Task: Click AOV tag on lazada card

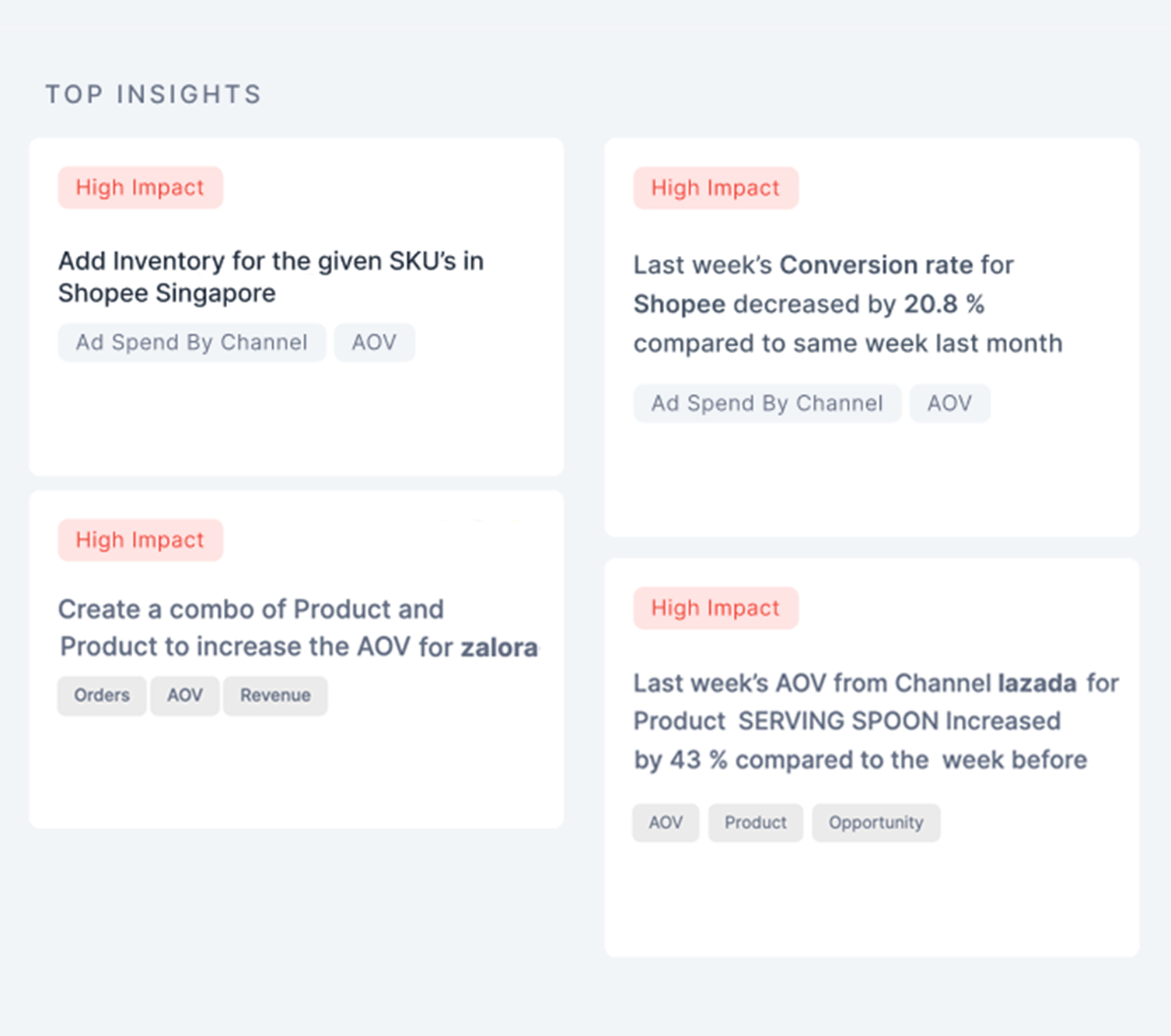Action: (x=666, y=822)
